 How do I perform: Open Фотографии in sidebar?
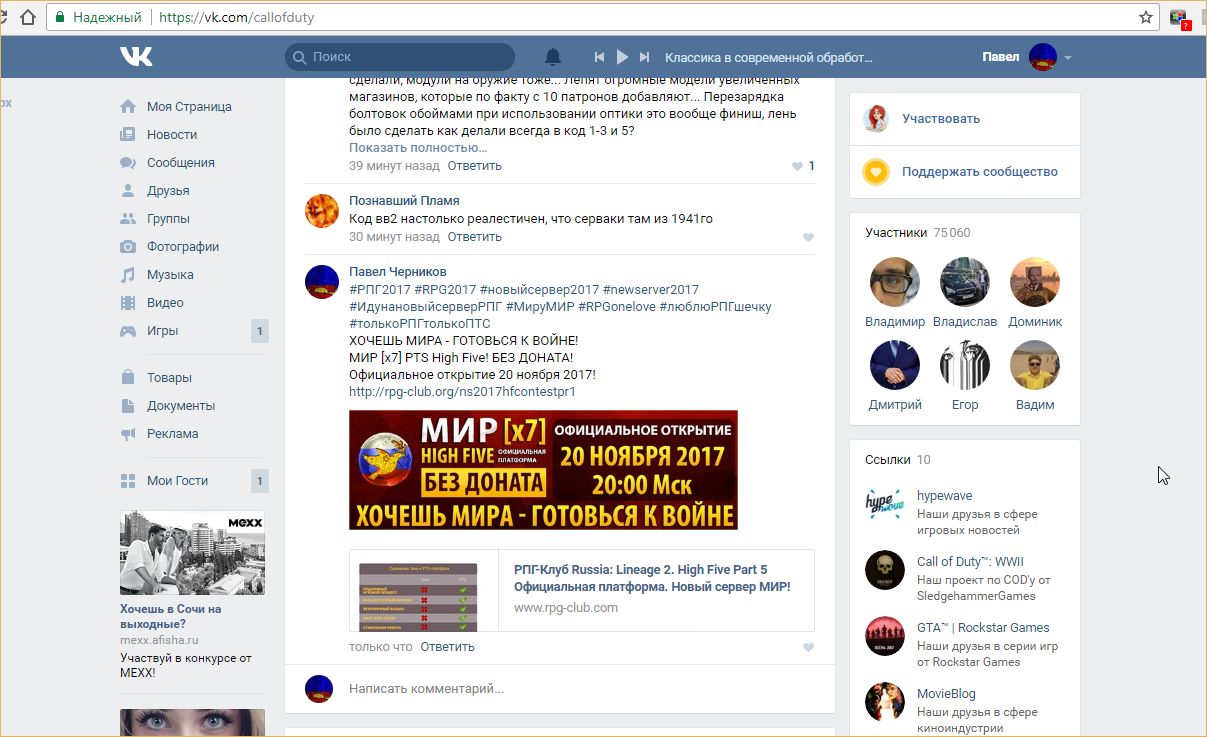[x=183, y=246]
